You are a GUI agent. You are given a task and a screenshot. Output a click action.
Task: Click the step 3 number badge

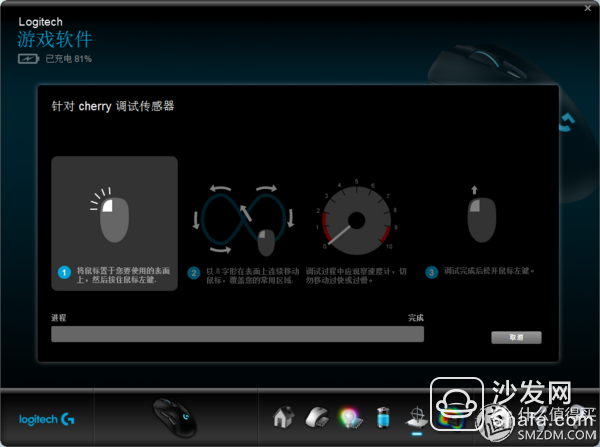tap(432, 272)
